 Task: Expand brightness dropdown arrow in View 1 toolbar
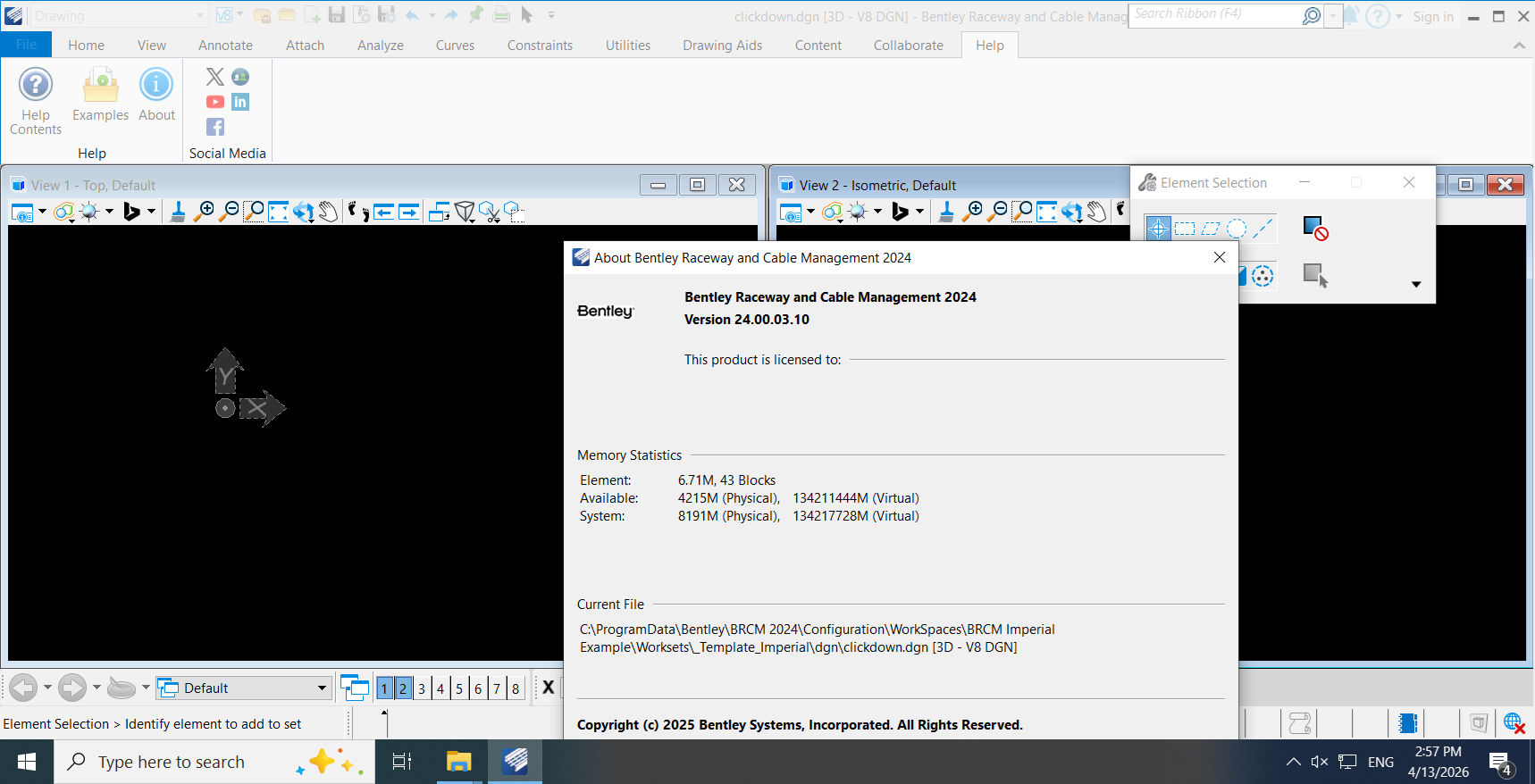click(x=109, y=212)
